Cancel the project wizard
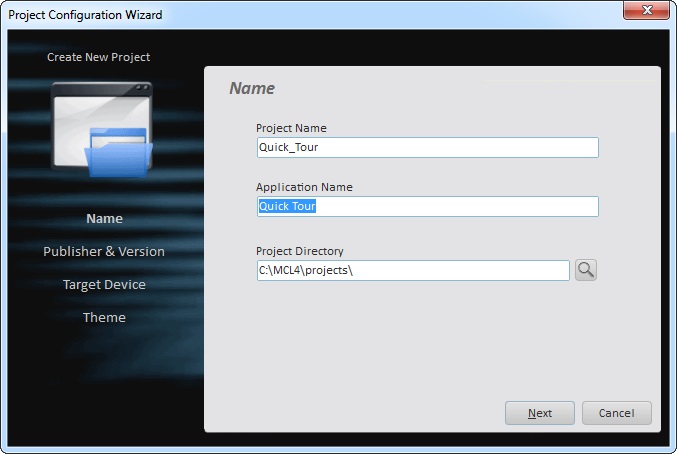Screen dimensions: 677x454 pyautogui.click(x=616, y=413)
